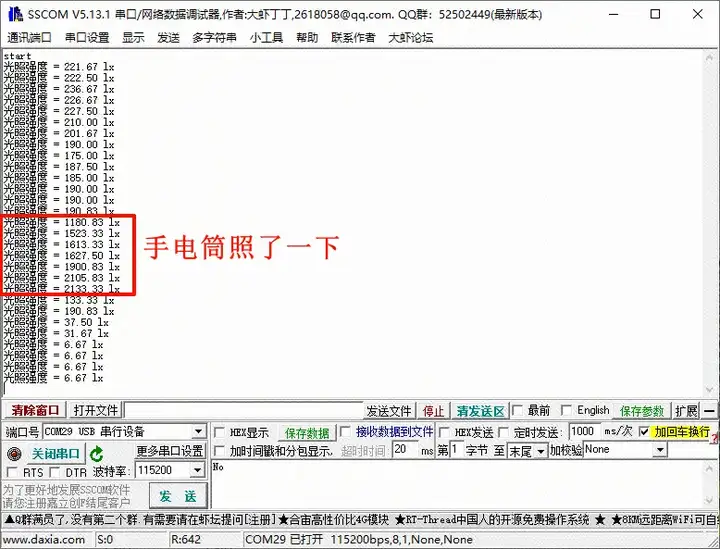Click the send area scrollbar down arrow
This screenshot has height=549, width=720.
point(710,500)
